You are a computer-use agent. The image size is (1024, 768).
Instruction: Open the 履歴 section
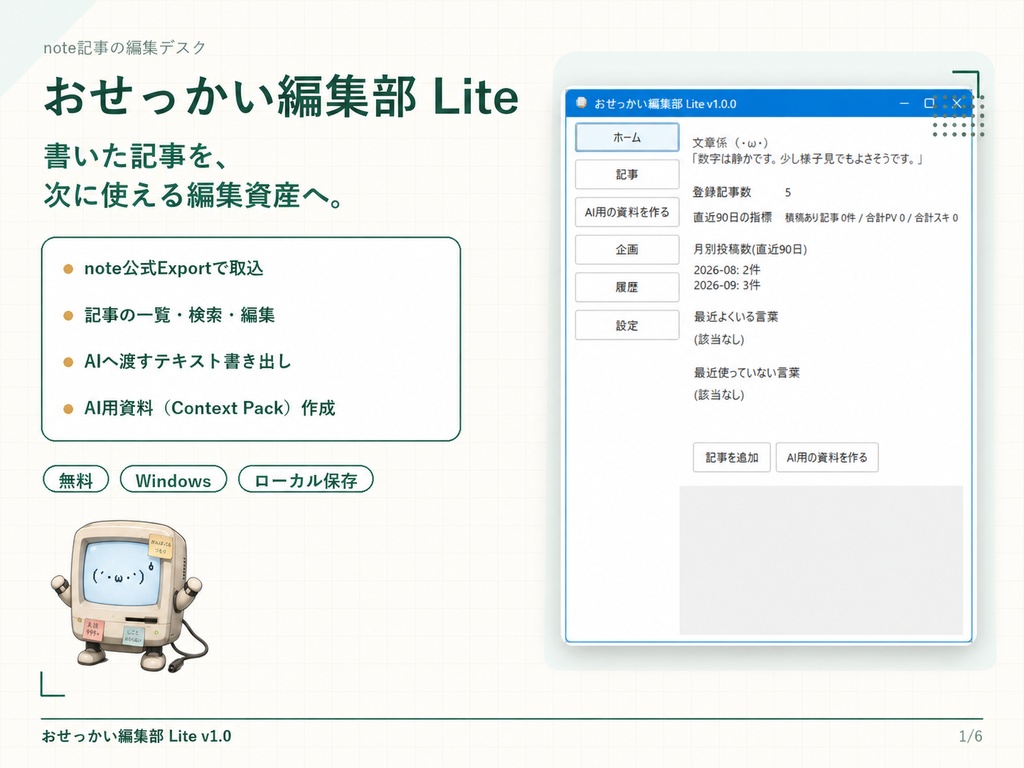(x=627, y=287)
